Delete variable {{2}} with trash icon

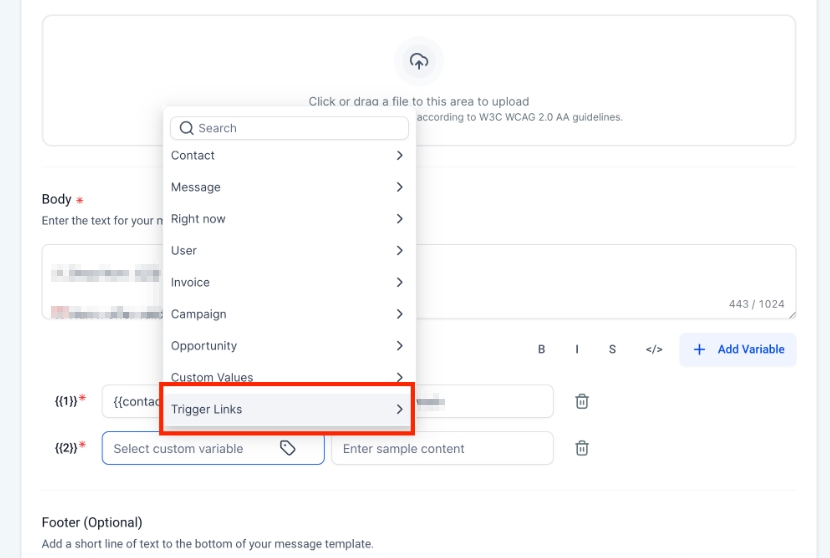click(x=582, y=448)
